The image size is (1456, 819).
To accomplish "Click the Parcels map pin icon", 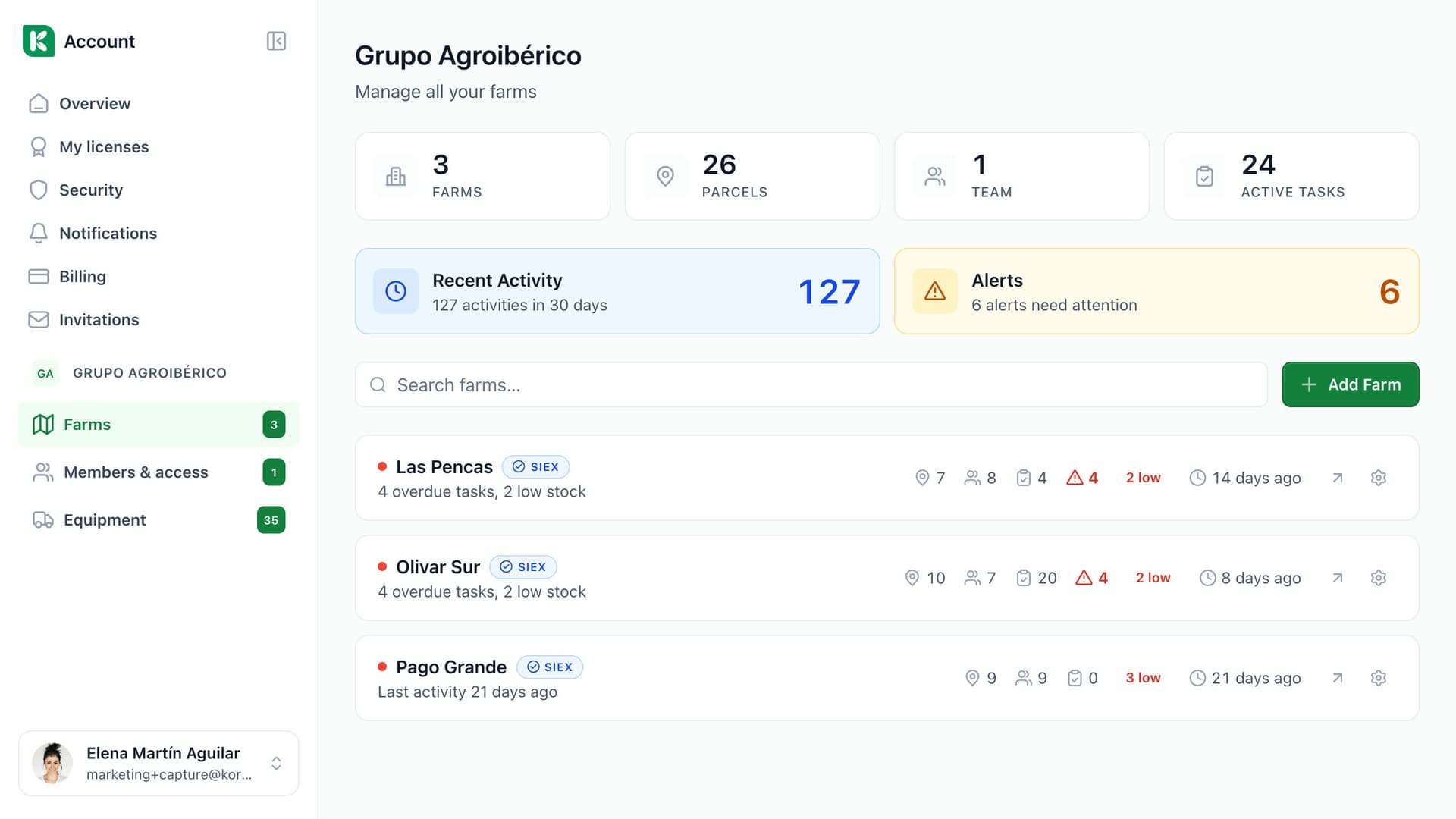I will (x=665, y=177).
